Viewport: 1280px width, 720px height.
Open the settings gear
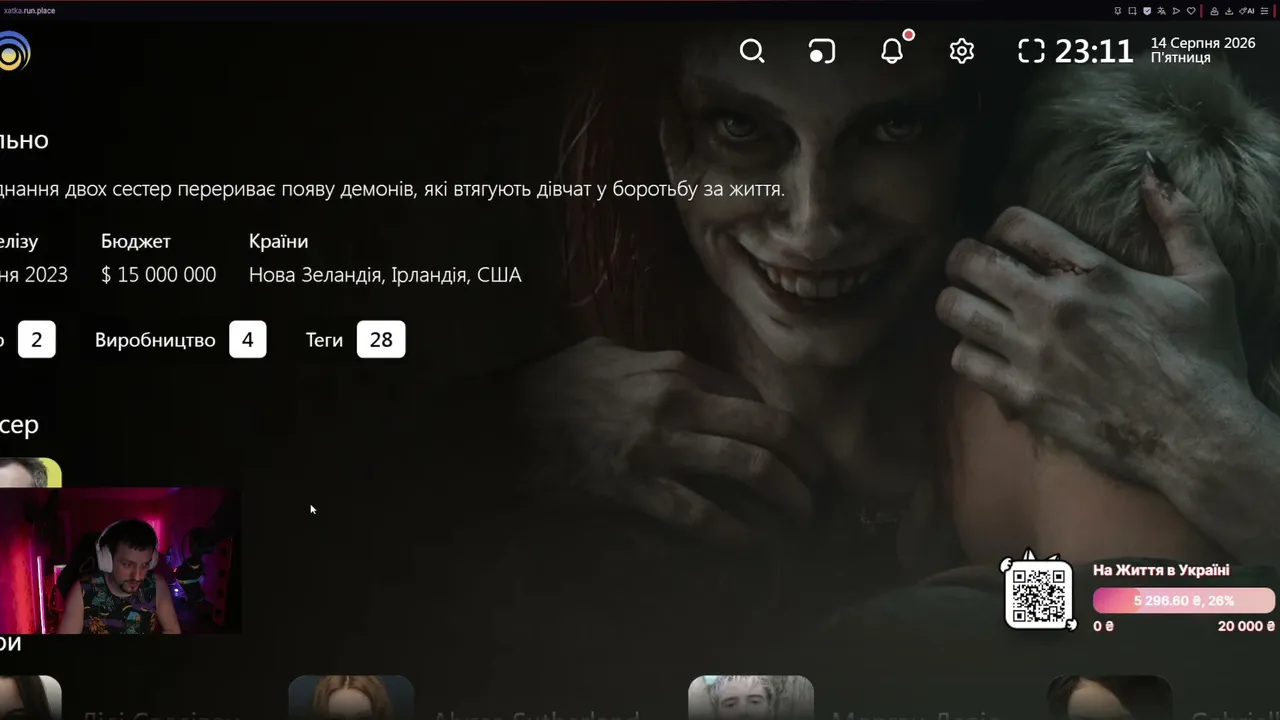click(962, 51)
